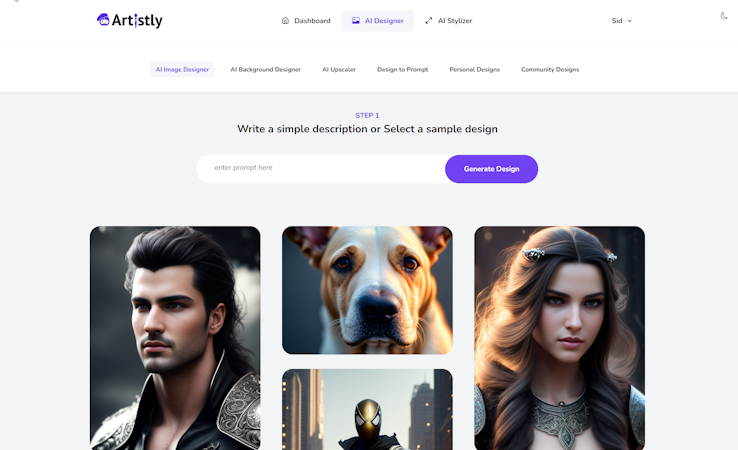The height and width of the screenshot is (450, 738).
Task: Click the Generate Design button
Action: [491, 169]
